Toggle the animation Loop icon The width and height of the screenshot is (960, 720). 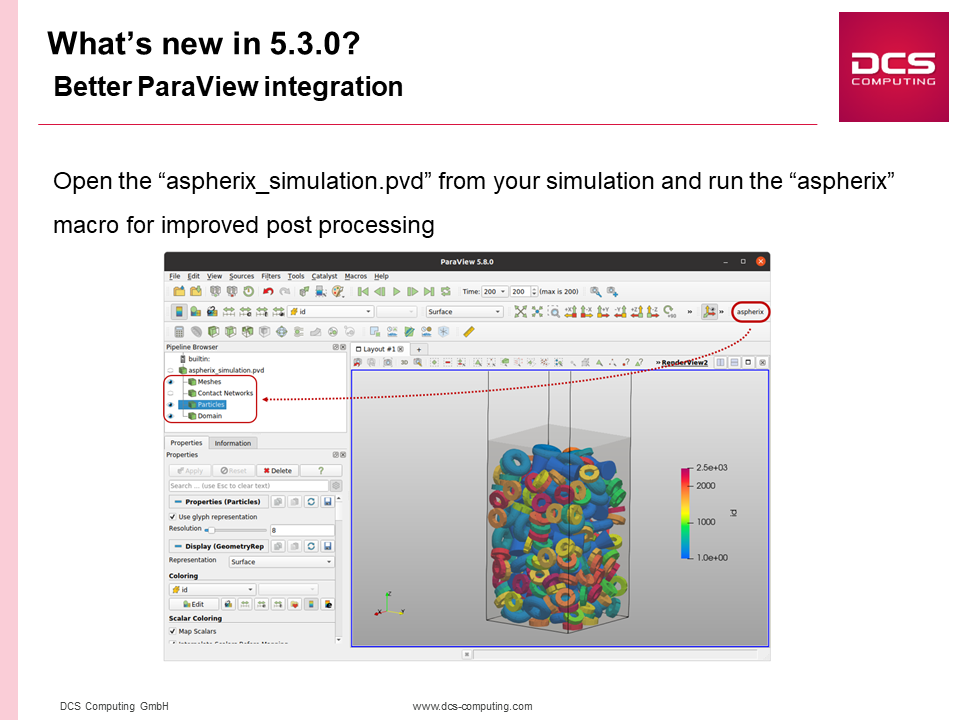[x=446, y=291]
